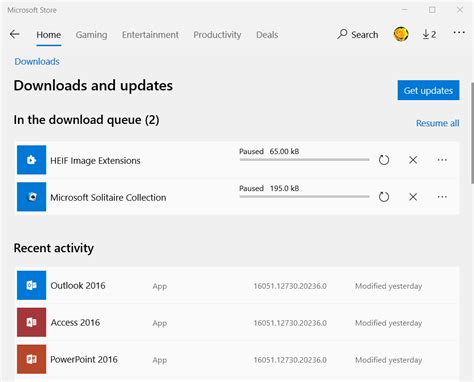Click the Resume all link

(x=438, y=123)
